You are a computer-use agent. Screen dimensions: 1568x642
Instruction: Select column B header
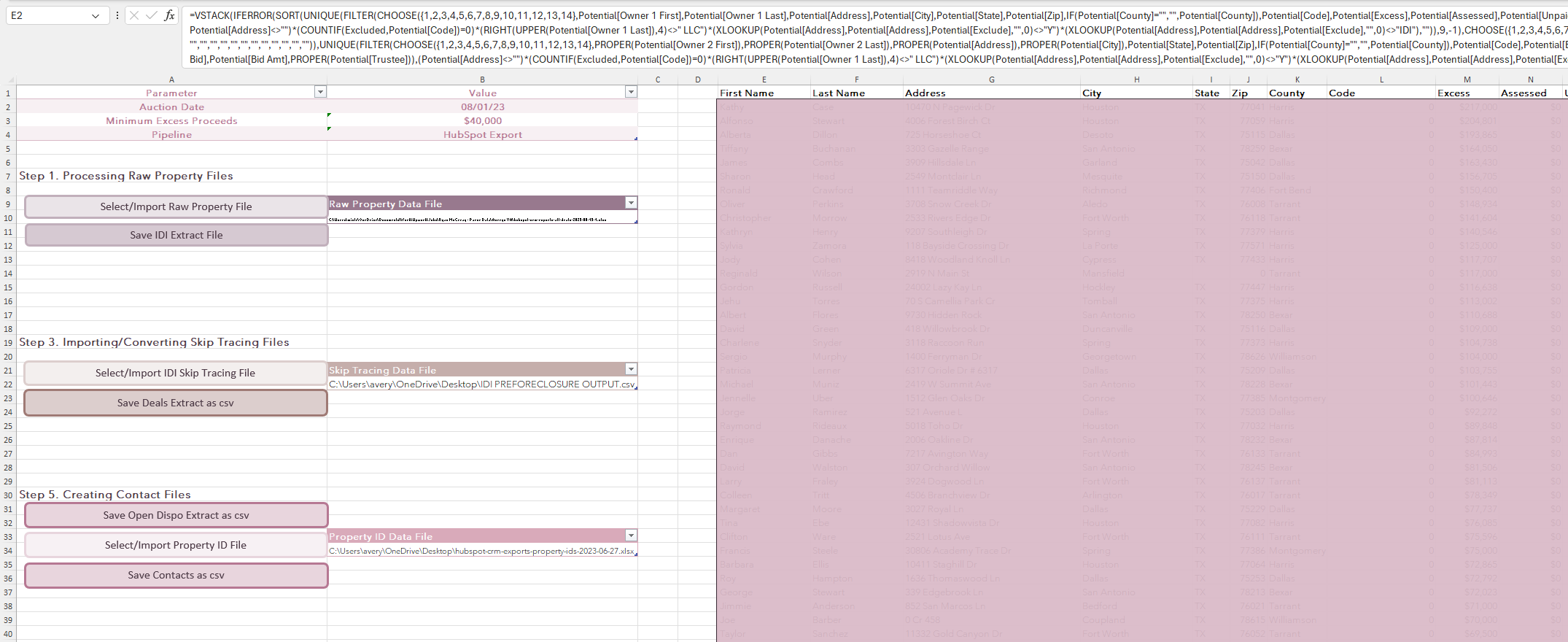[482, 80]
